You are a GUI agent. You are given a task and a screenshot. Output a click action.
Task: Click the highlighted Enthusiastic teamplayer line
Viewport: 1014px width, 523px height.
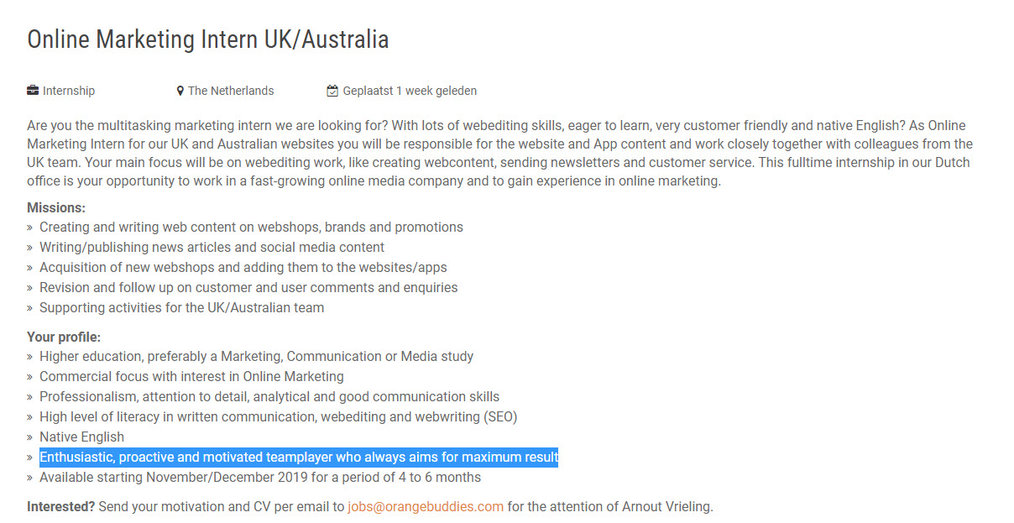[x=299, y=457]
